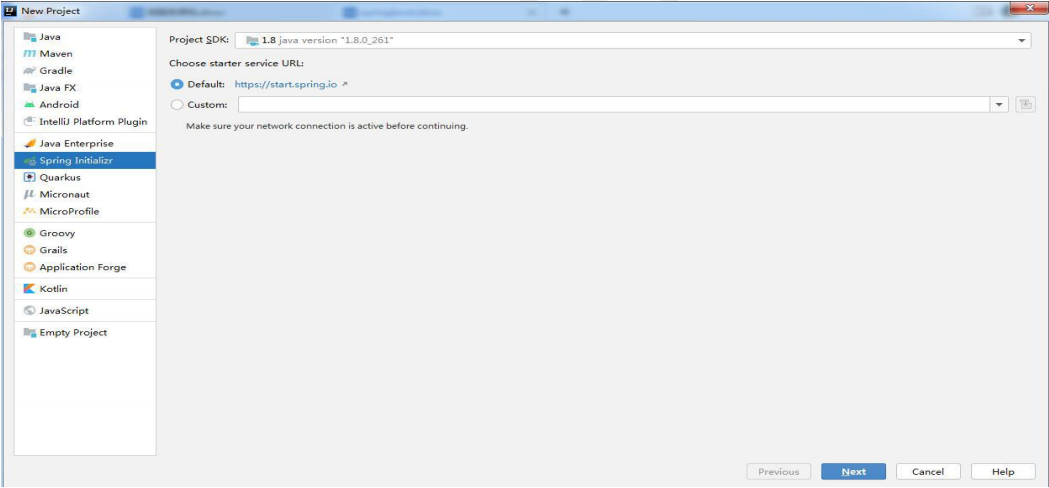Image resolution: width=1049 pixels, height=488 pixels.
Task: Click the Java folder icon in sidebar
Action: point(29,37)
